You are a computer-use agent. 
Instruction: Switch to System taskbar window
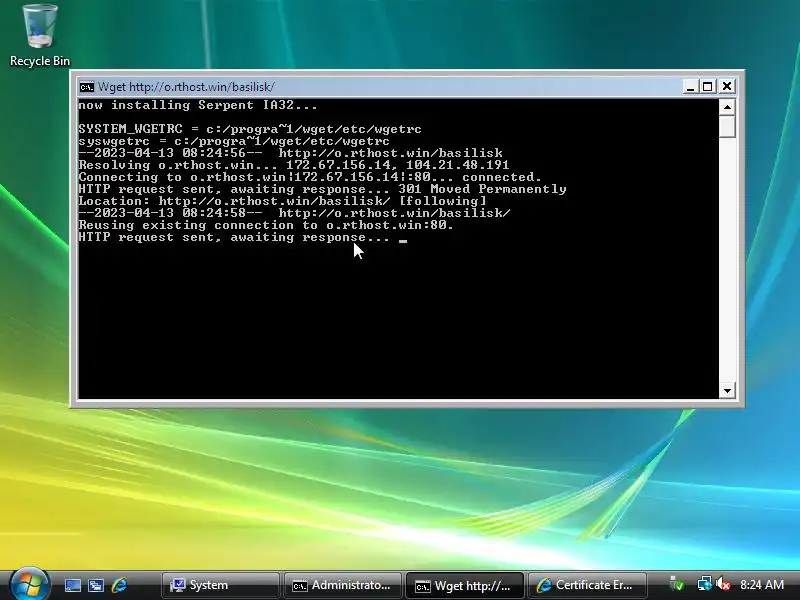(220, 585)
